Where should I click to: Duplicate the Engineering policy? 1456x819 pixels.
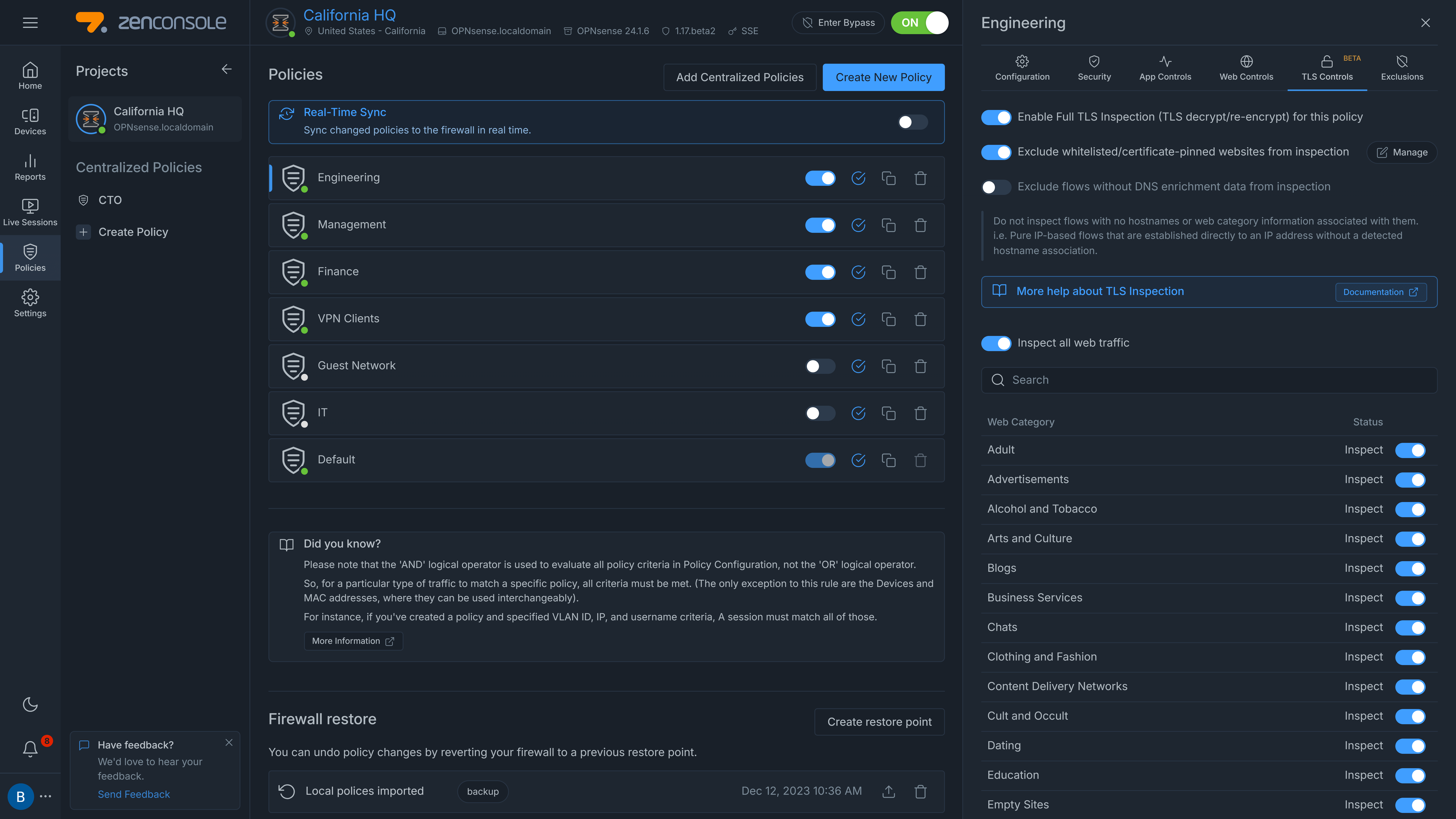(x=889, y=178)
